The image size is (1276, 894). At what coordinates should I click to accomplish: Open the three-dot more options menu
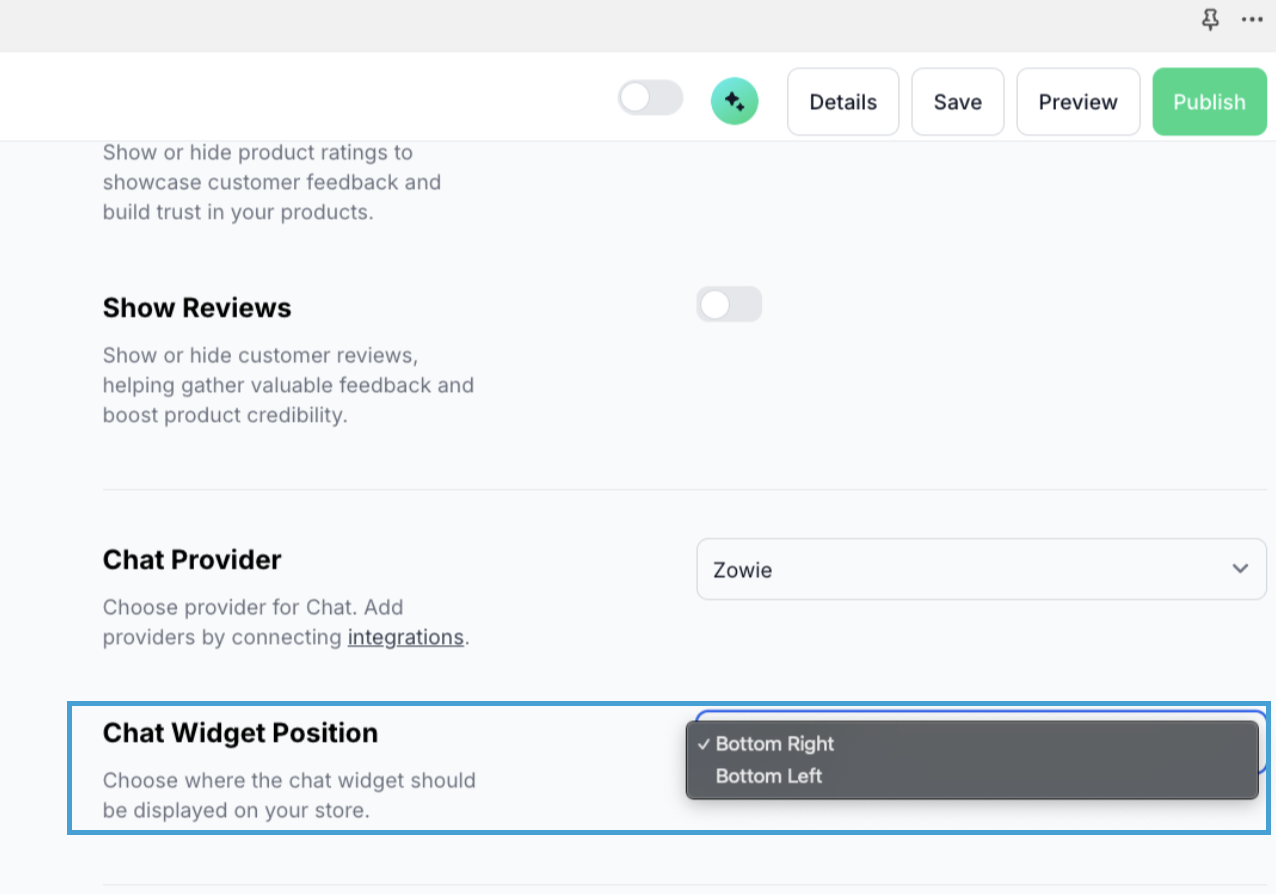(x=1251, y=19)
